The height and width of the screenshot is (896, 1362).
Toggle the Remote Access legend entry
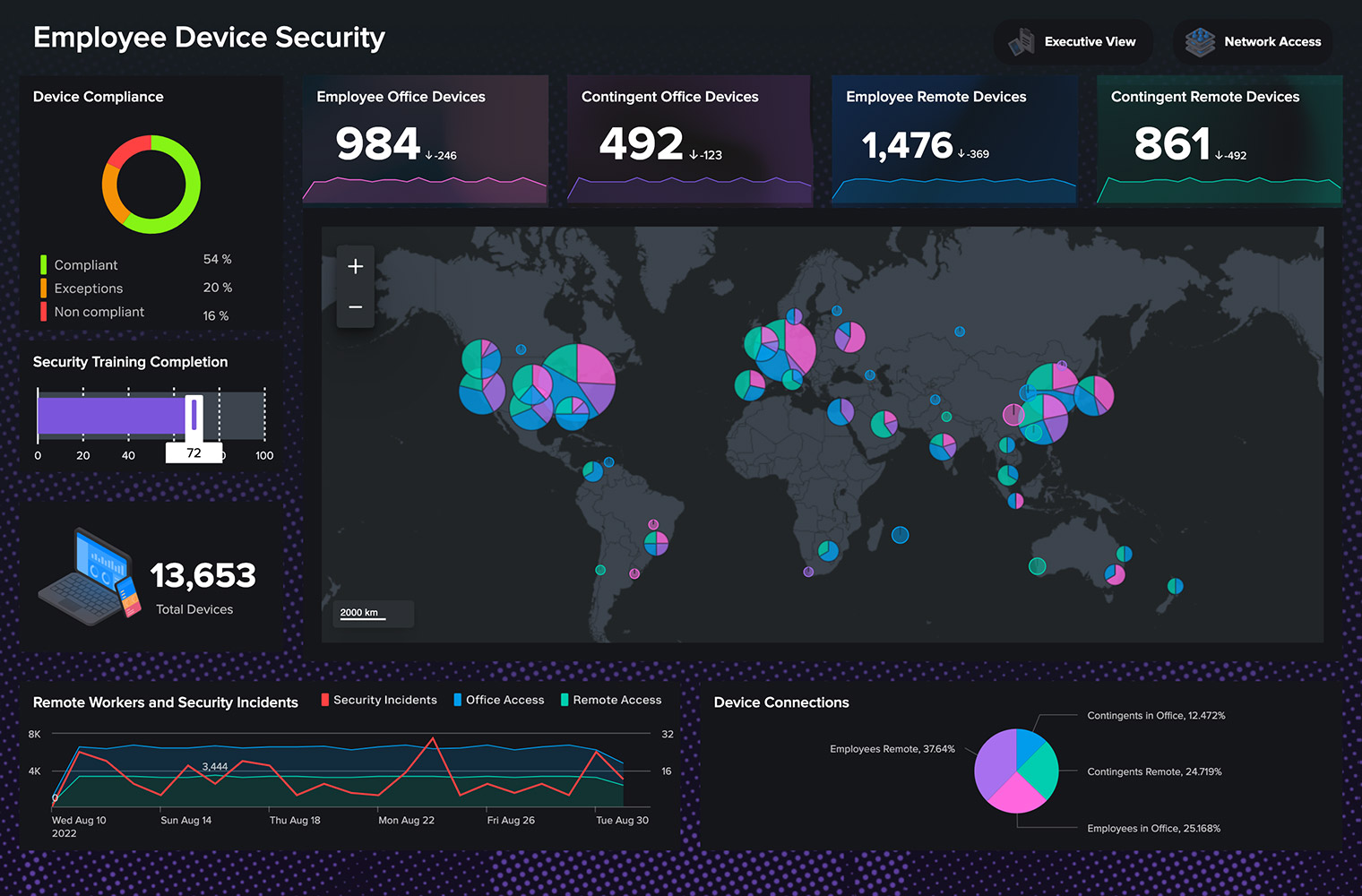611,700
